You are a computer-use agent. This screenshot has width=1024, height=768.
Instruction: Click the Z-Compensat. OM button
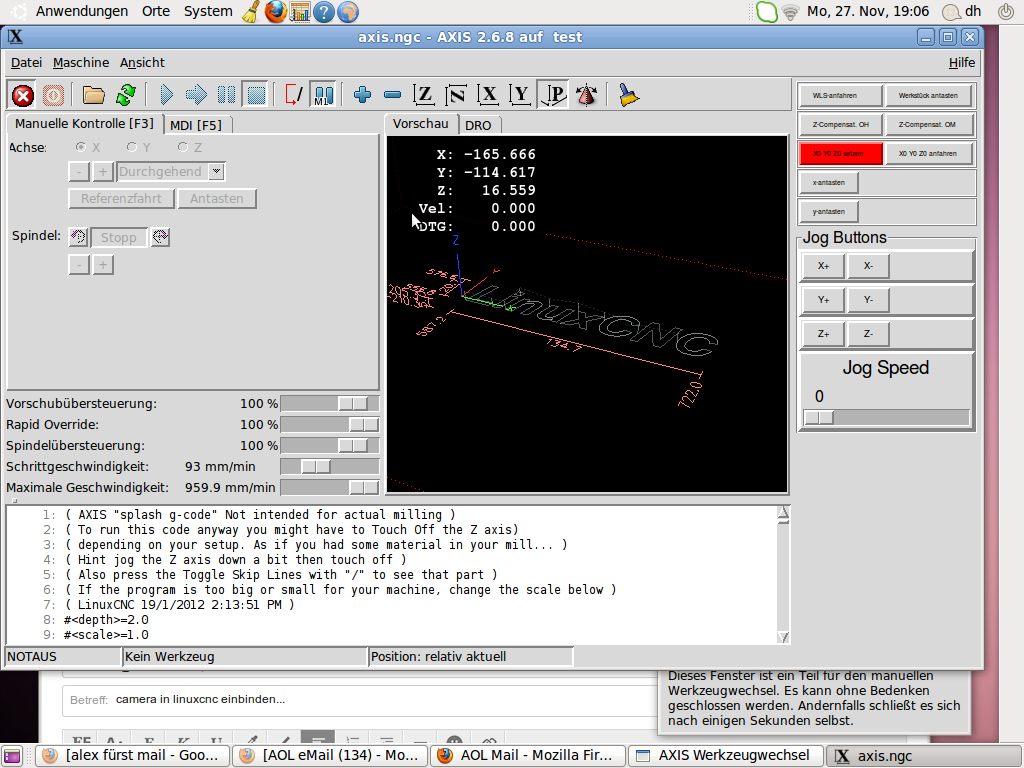tap(927, 125)
